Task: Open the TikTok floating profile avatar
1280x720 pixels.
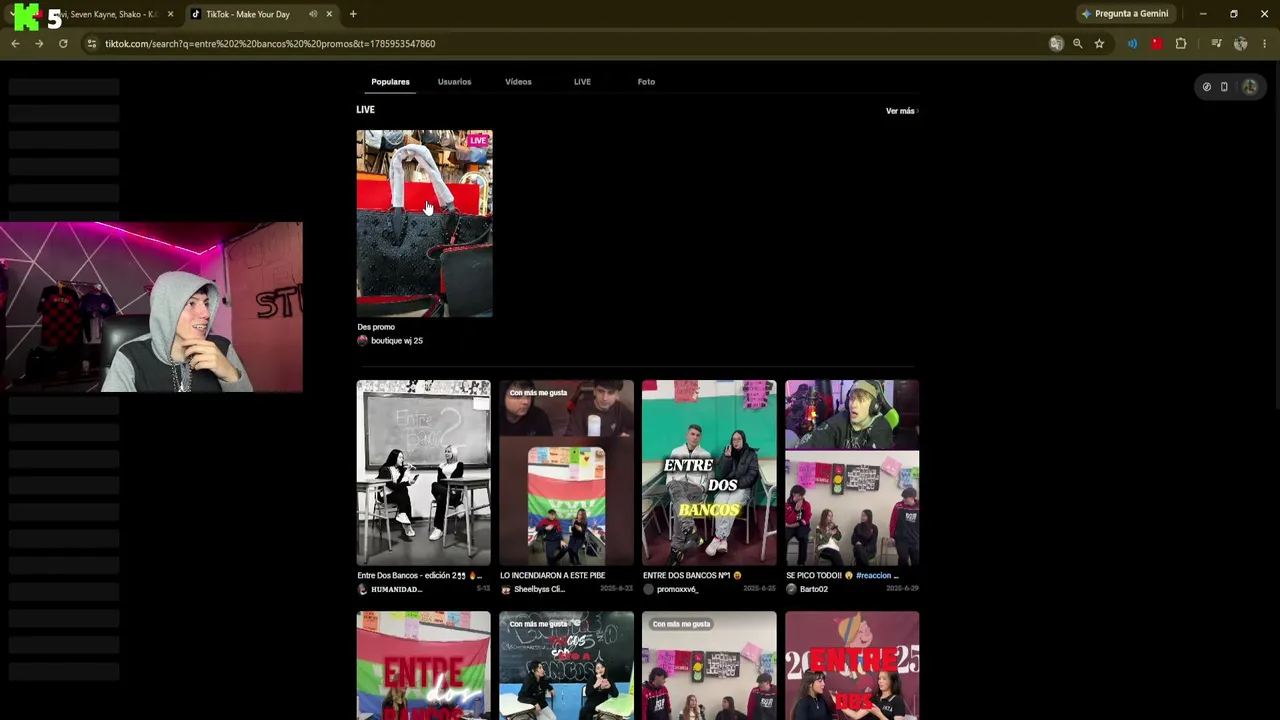Action: click(x=1249, y=87)
